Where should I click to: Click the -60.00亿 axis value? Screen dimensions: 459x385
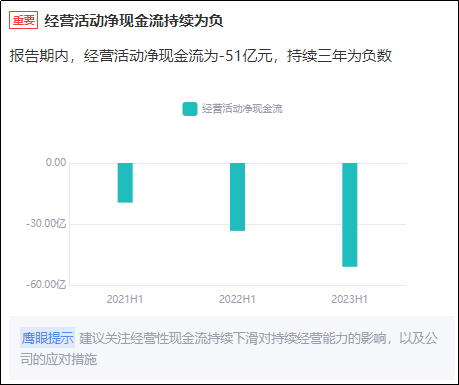46,285
